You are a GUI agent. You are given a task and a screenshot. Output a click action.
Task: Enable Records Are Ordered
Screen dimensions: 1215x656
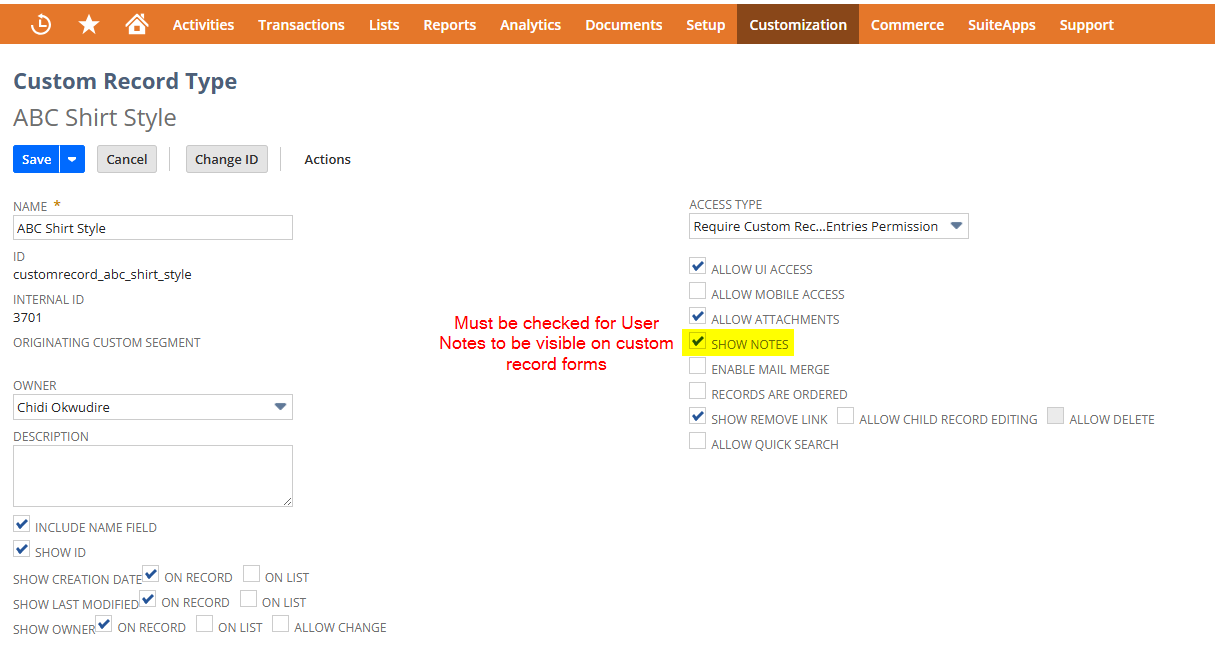click(x=697, y=391)
